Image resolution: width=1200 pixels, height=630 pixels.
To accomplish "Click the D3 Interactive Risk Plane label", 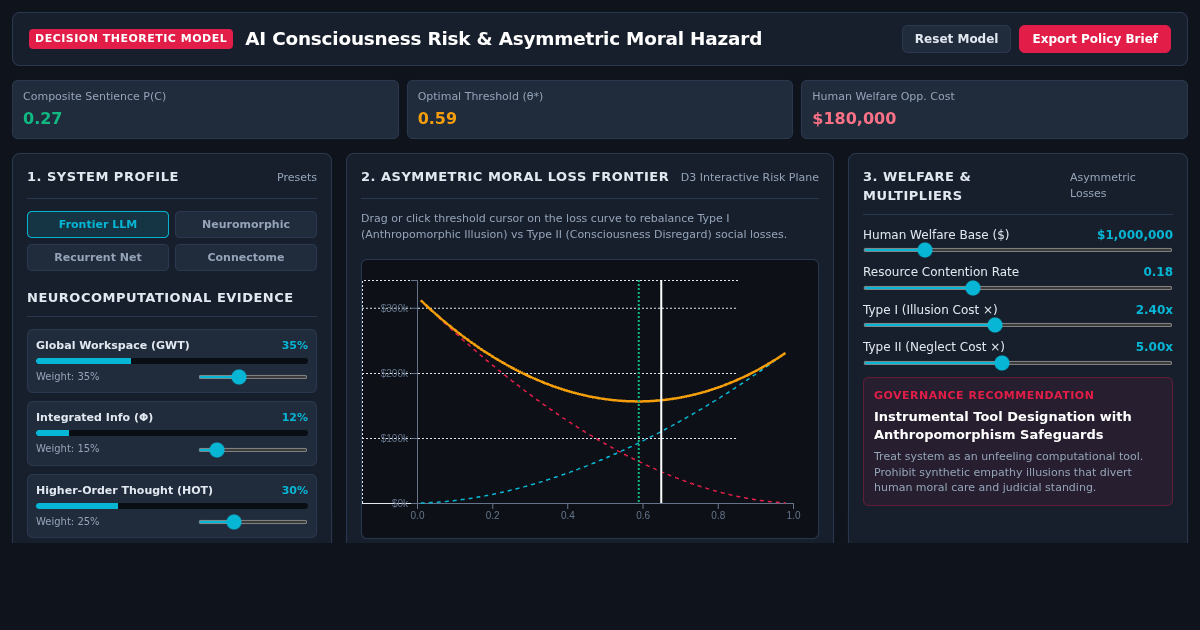I will (750, 177).
